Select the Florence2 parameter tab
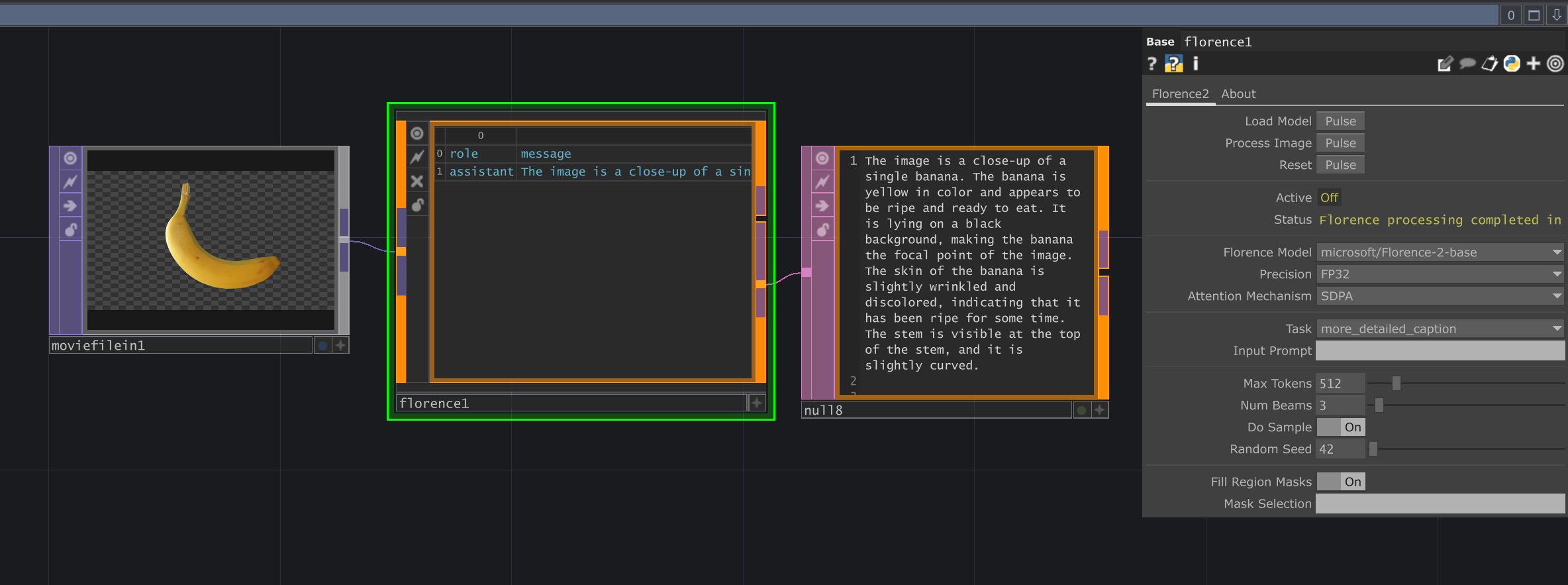Image resolution: width=1568 pixels, height=585 pixels. [1180, 94]
